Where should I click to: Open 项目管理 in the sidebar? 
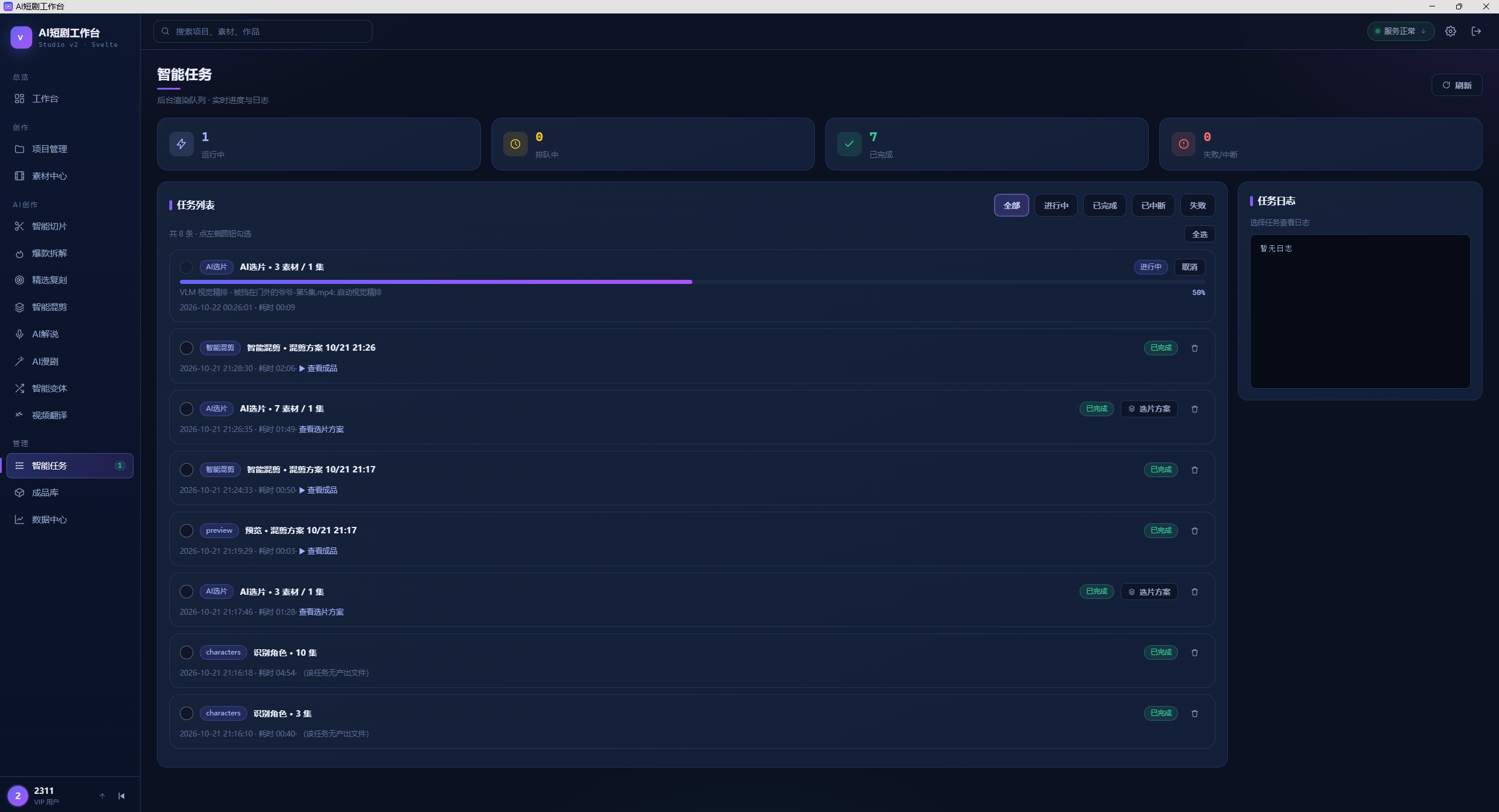(70, 149)
